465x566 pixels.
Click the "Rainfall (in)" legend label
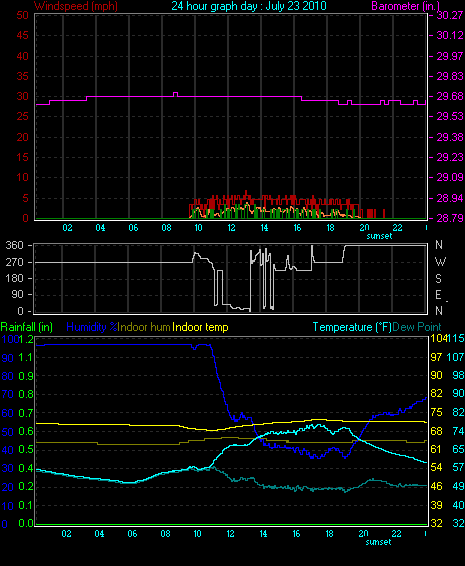tap(27, 327)
